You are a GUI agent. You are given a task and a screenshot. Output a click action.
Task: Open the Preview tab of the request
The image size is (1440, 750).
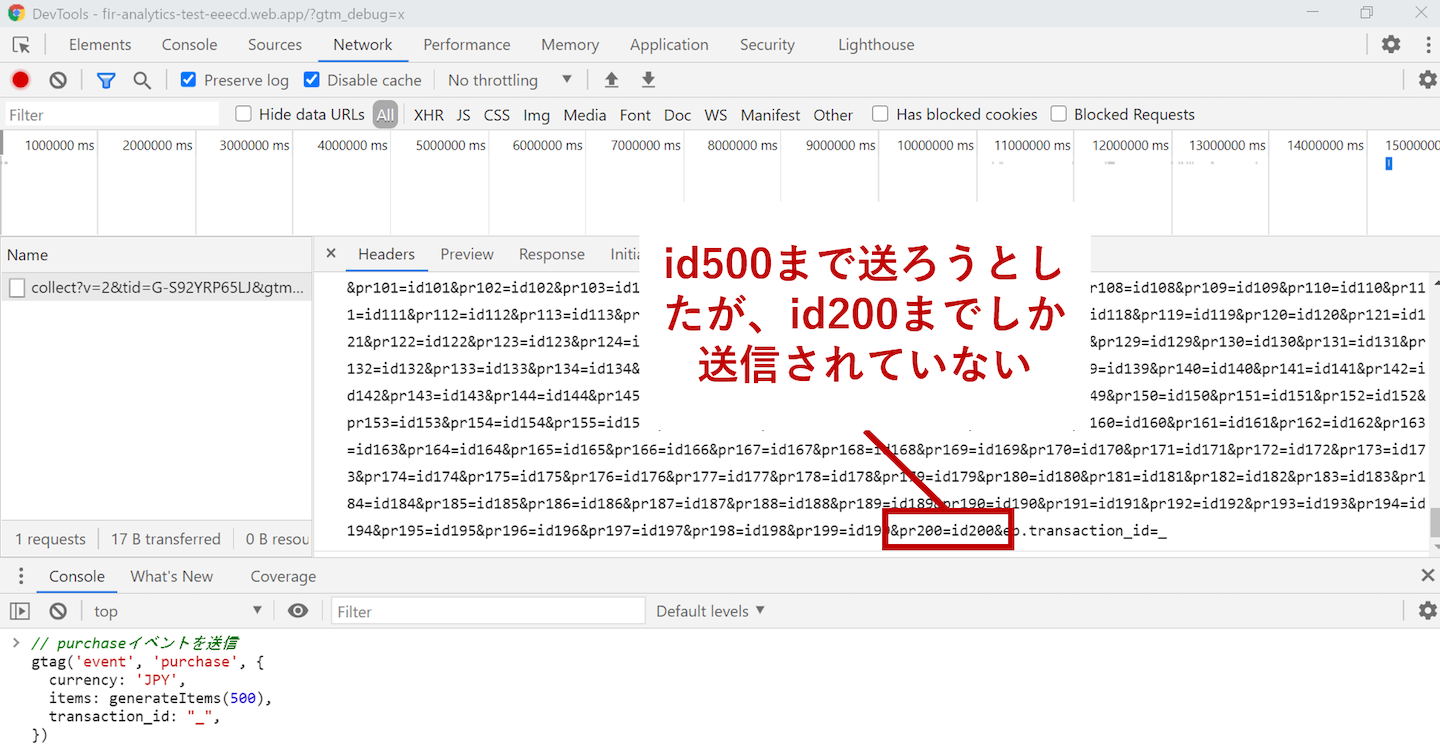[467, 254]
